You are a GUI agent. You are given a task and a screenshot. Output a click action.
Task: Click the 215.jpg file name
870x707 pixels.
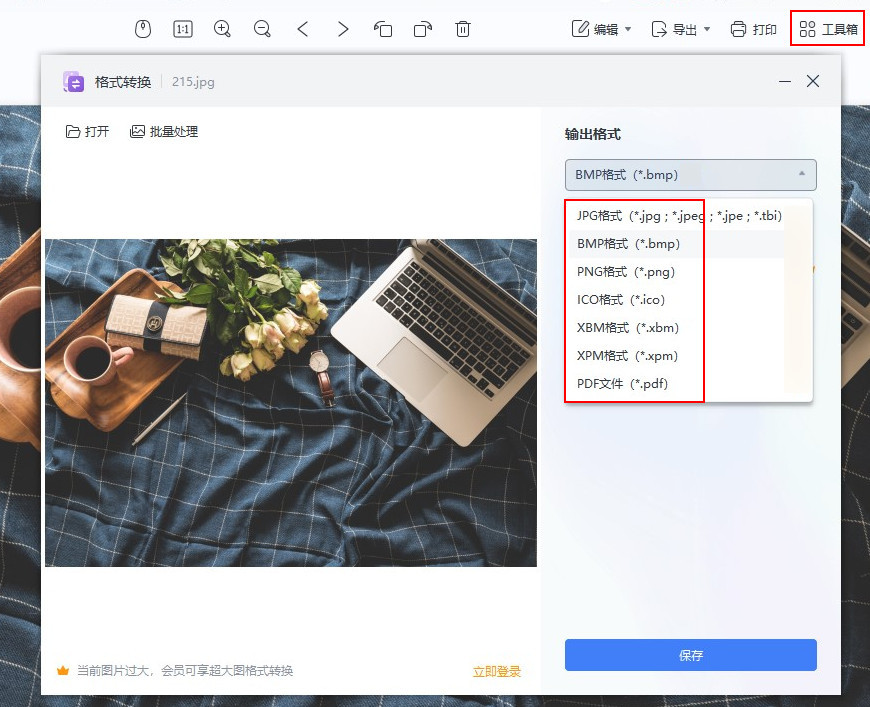(x=193, y=82)
